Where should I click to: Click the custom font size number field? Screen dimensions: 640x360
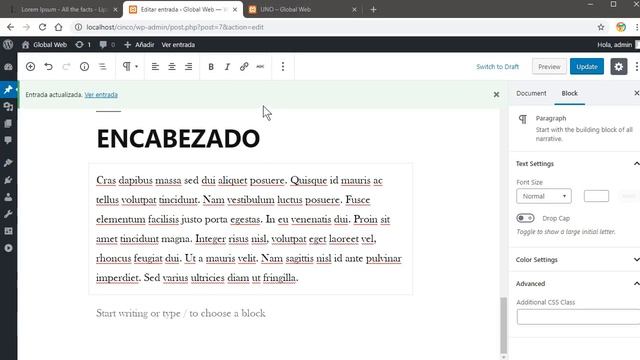pos(596,196)
